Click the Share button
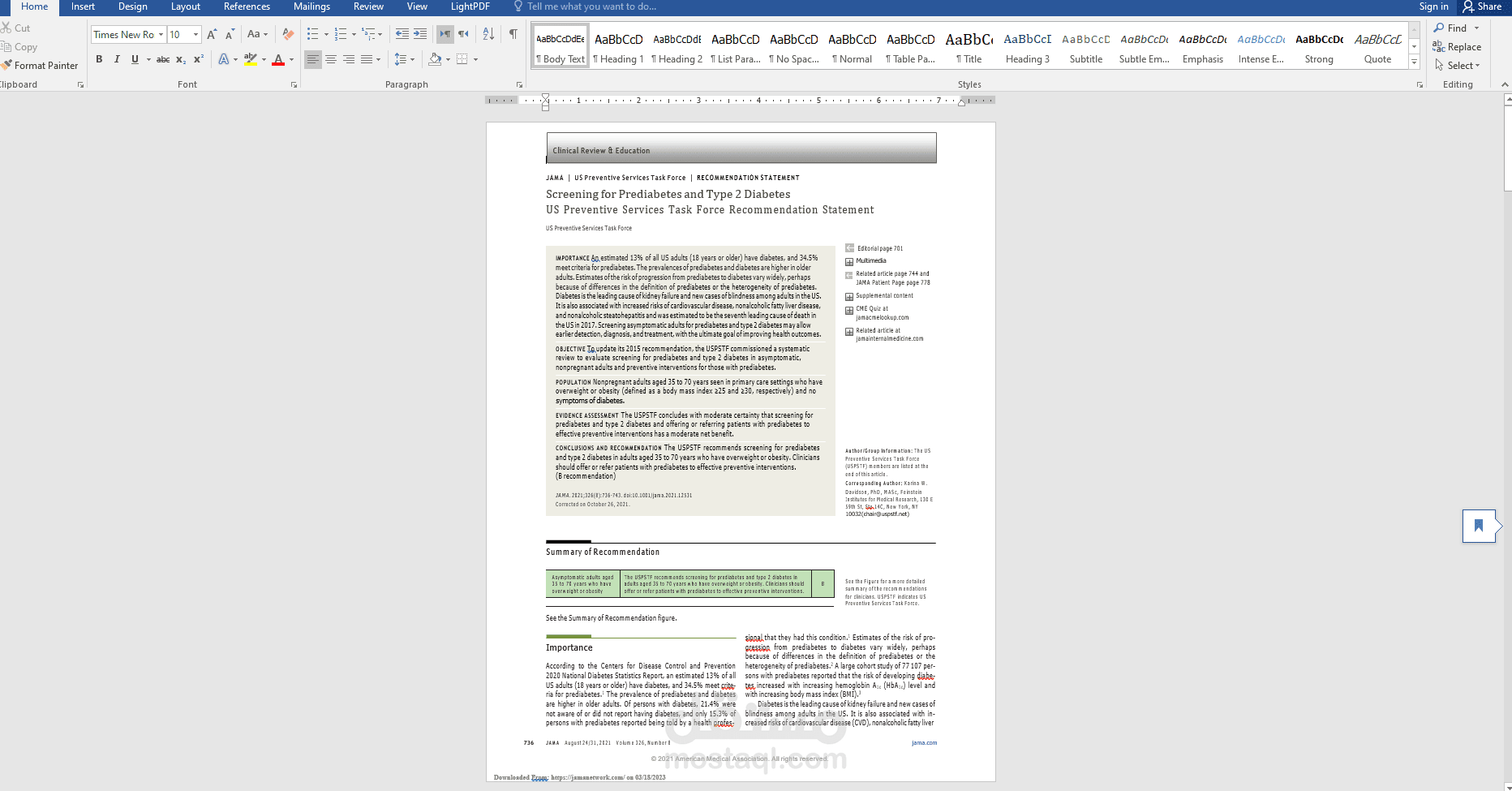 click(1483, 6)
